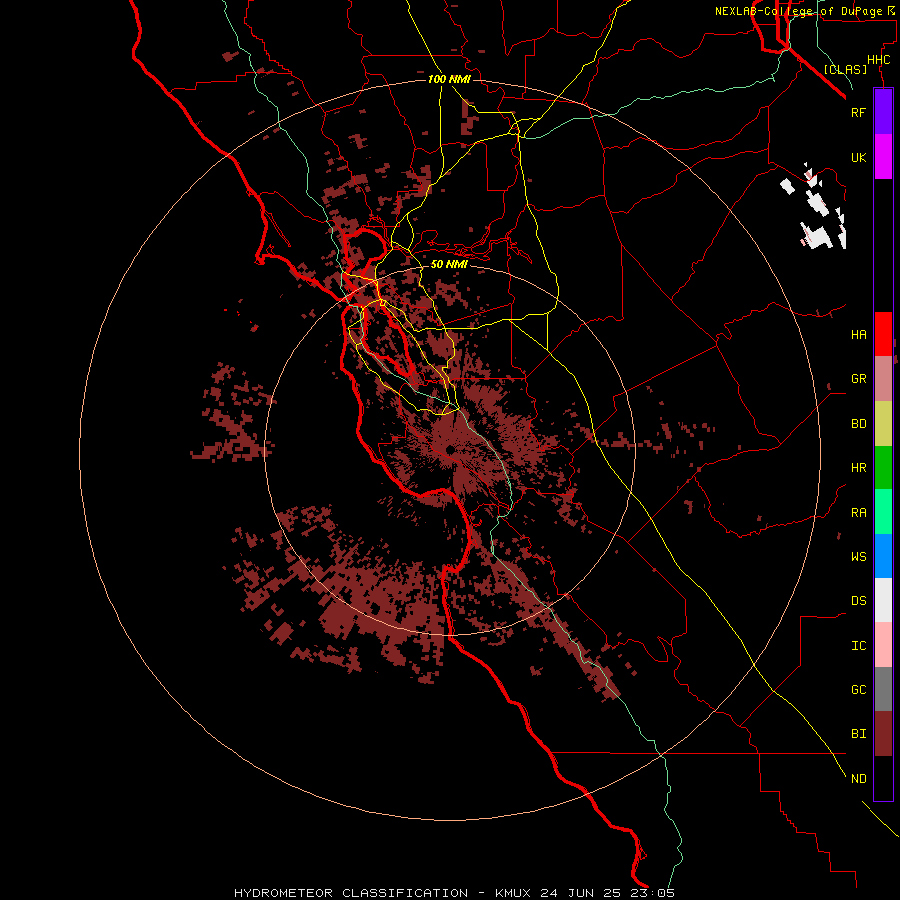This screenshot has height=900, width=900.
Task: Click the gray GC legend color swatch
Action: [883, 689]
